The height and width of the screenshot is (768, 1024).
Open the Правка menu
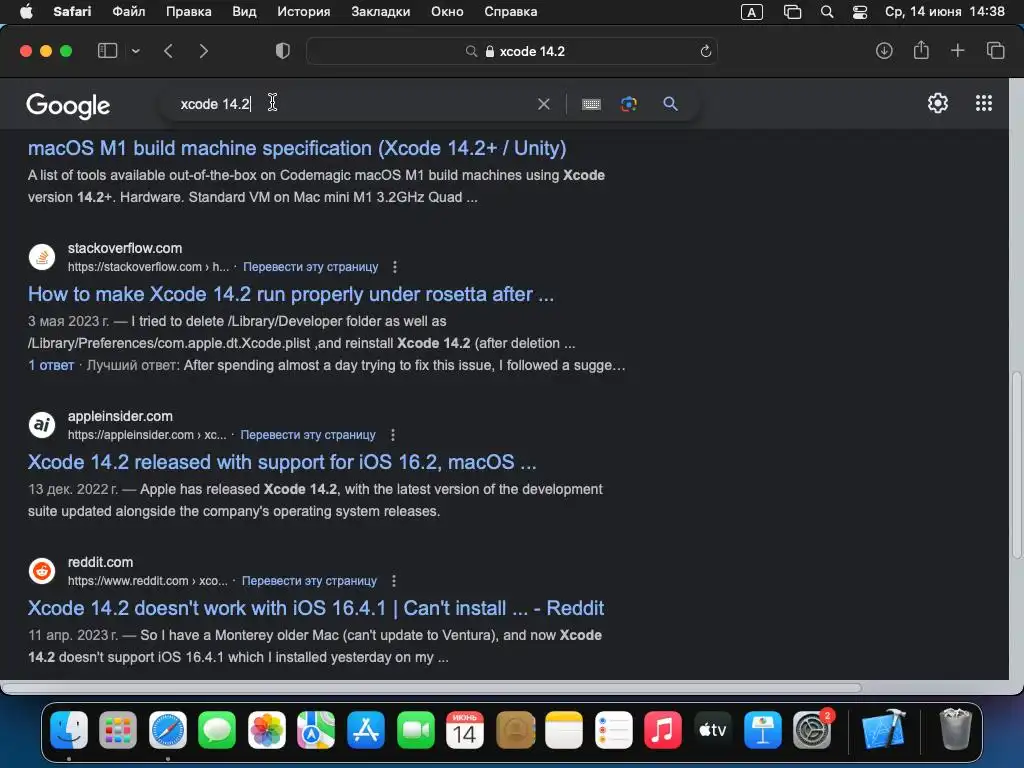[x=188, y=12]
